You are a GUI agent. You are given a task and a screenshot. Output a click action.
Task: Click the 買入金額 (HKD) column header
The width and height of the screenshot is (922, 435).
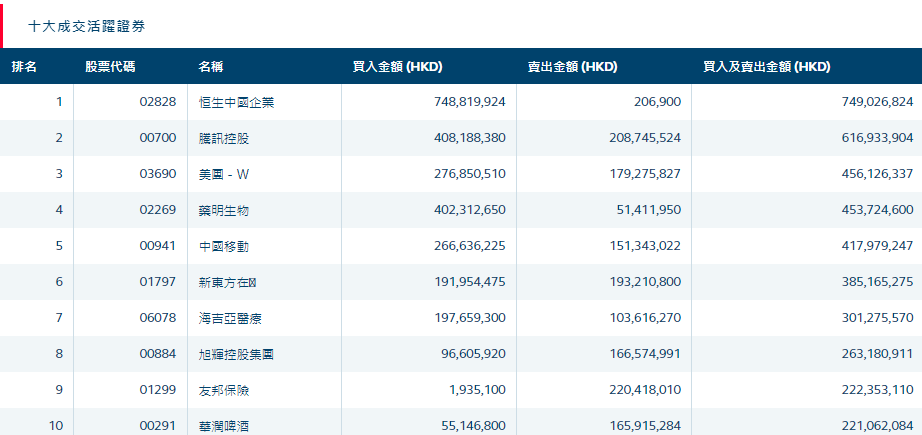[397, 67]
